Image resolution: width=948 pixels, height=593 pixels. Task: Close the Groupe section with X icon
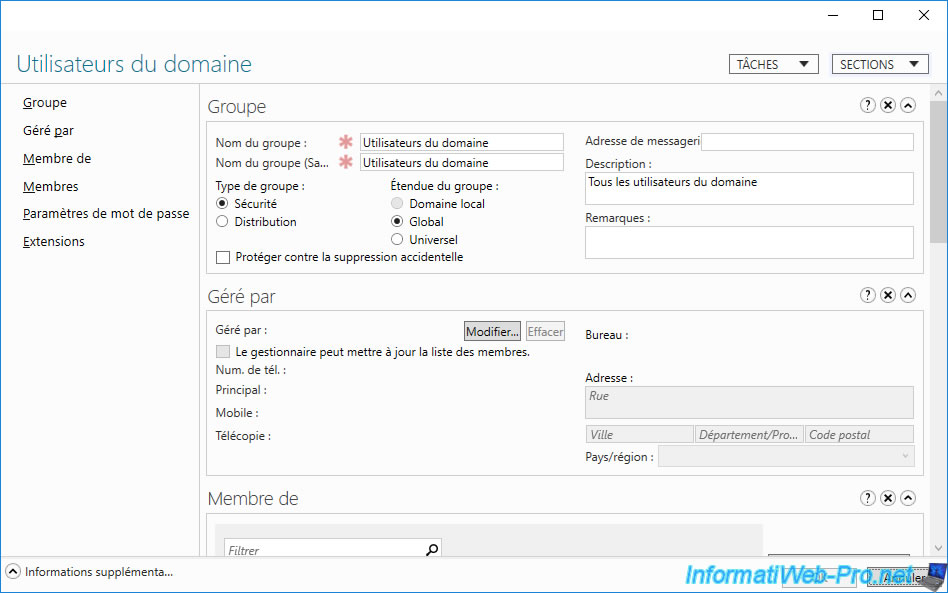pos(887,105)
